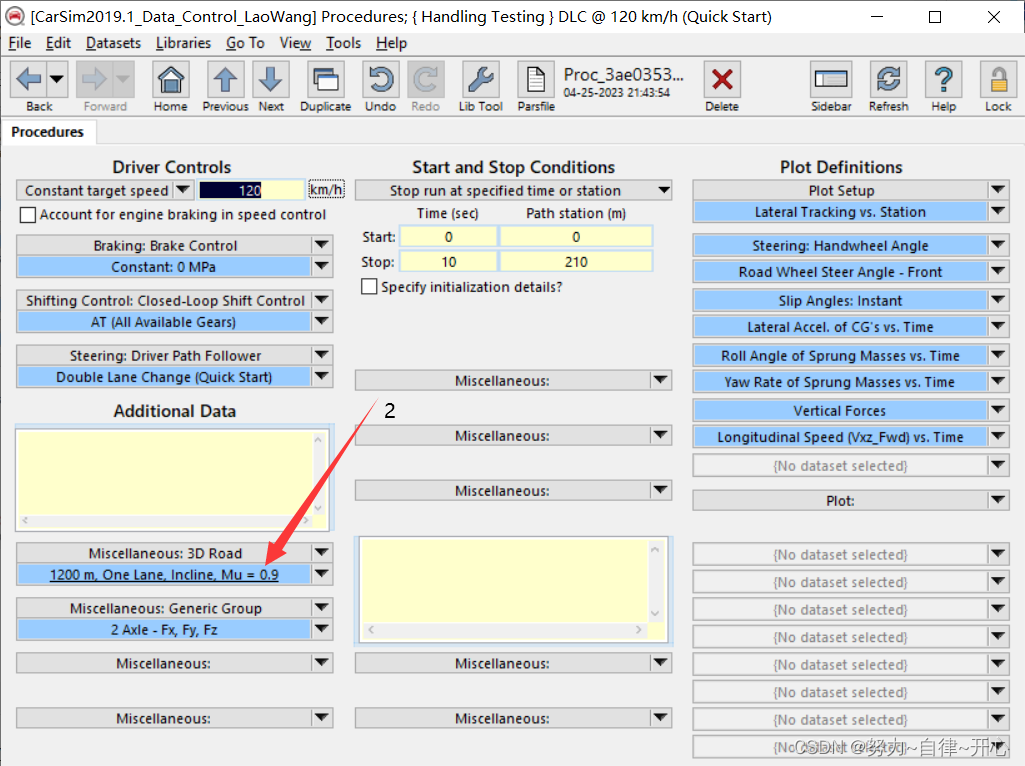Open Double Lane Change (Quick Start) dataset
Image resolution: width=1025 pixels, height=766 pixels.
(163, 376)
